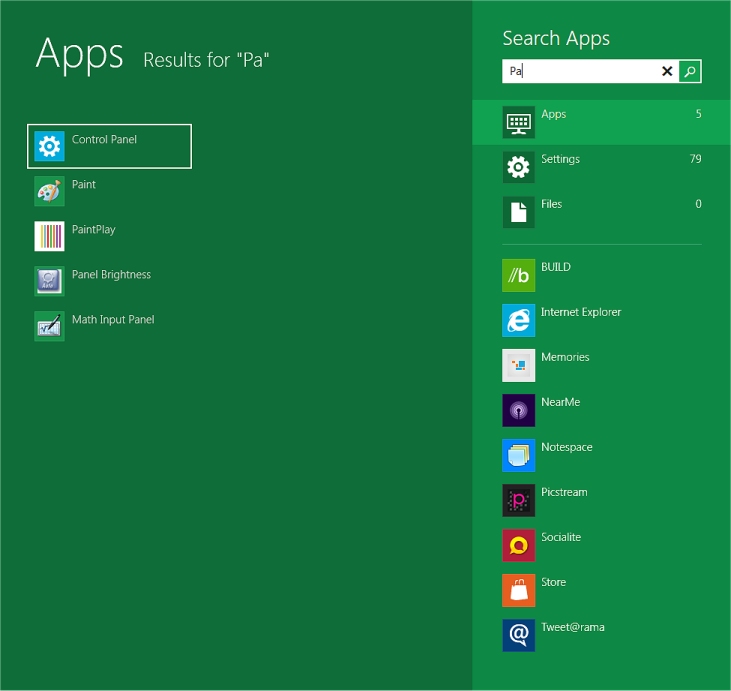The image size is (731, 691).
Task: Click the Paint result label
Action: pyautogui.click(x=84, y=185)
